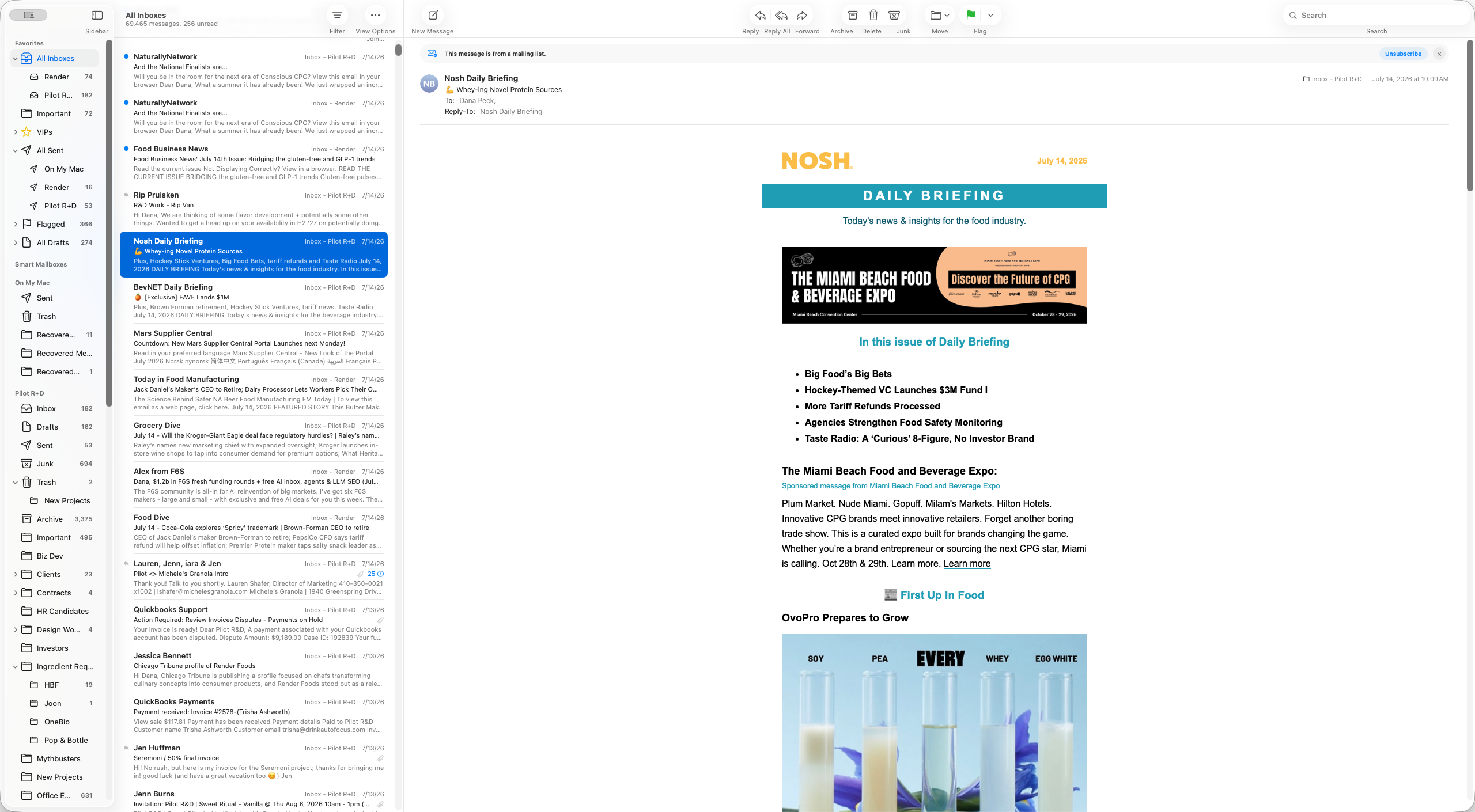The image size is (1475, 812).
Task: Open the flag color dropdown arrow
Action: click(990, 16)
